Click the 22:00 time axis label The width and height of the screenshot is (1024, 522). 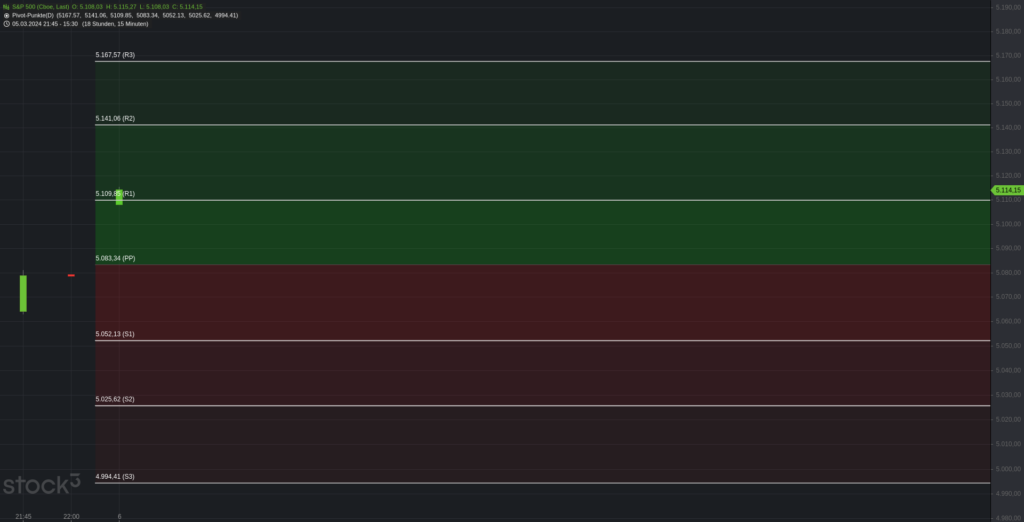click(71, 516)
